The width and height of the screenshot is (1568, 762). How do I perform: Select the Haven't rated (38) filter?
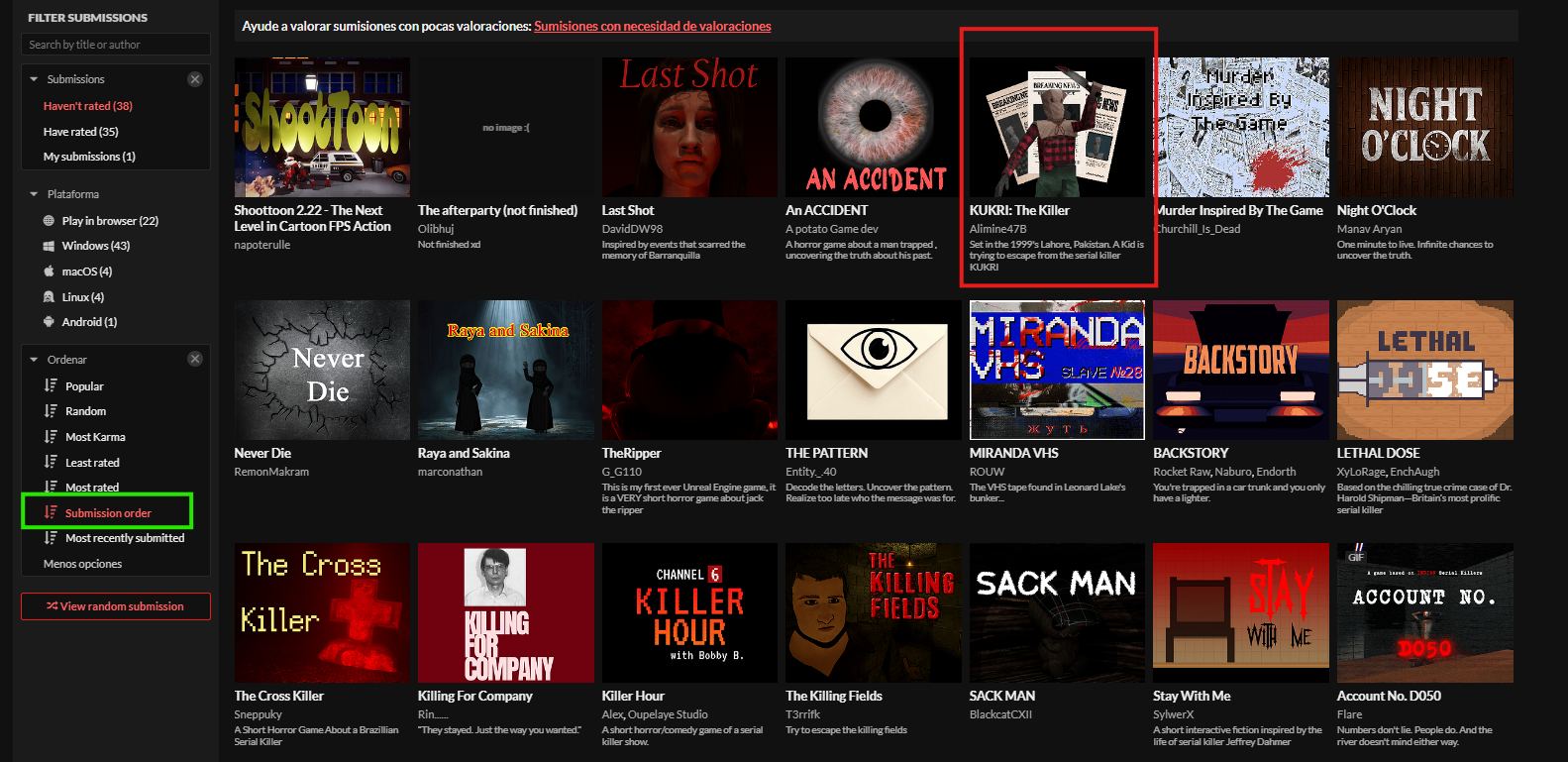(x=88, y=106)
